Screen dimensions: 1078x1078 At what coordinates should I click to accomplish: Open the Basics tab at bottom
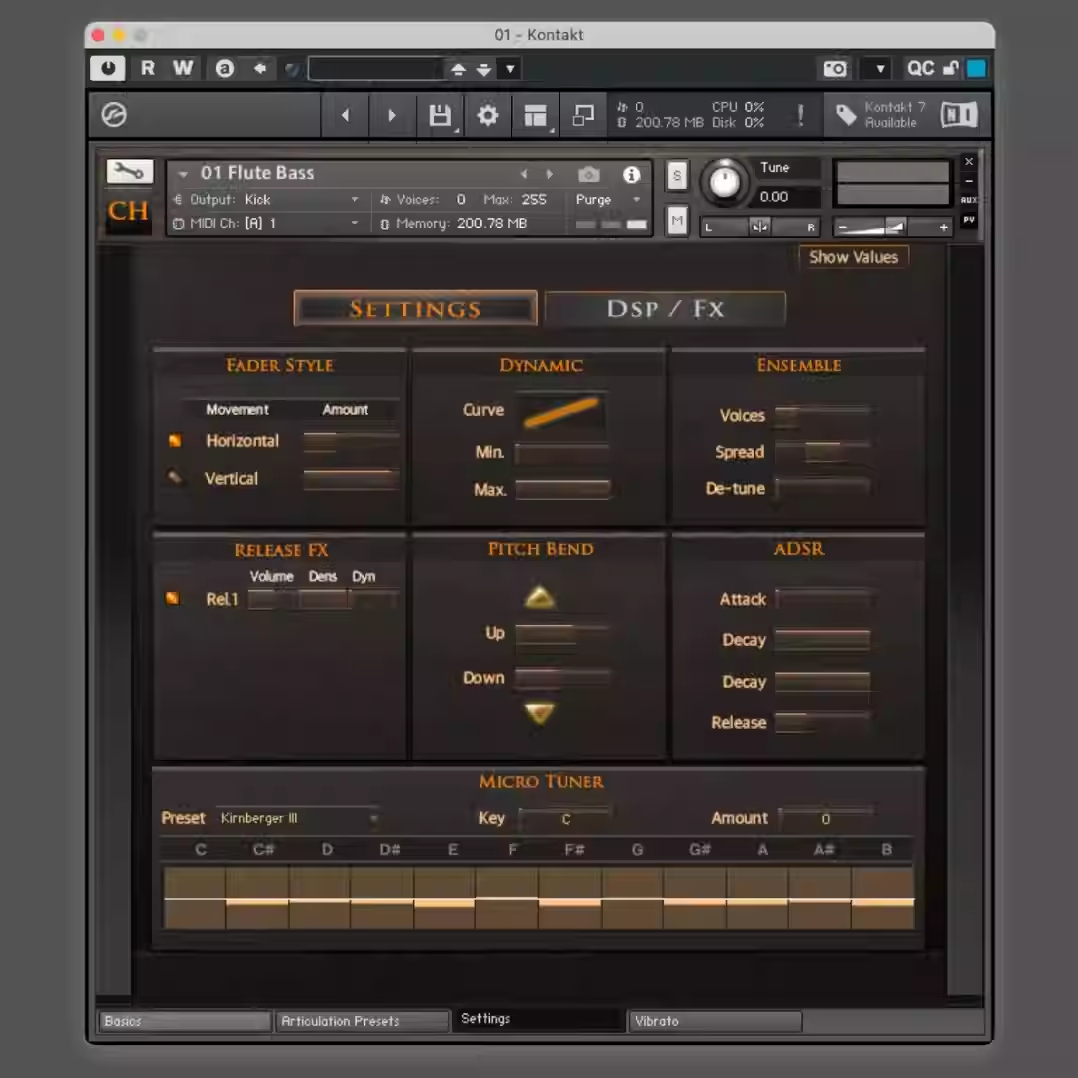coord(184,1021)
